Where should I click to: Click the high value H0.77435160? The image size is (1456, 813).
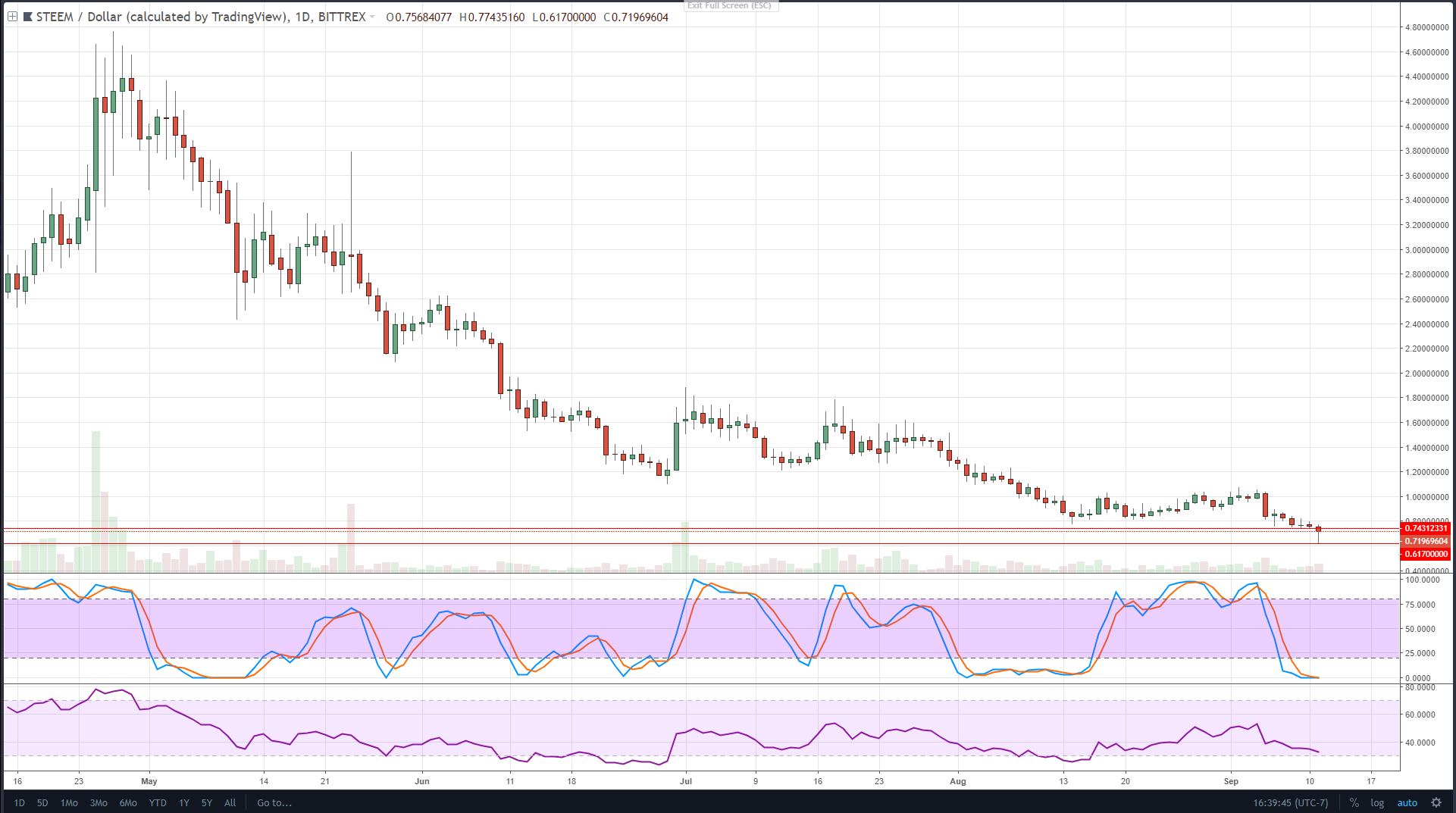click(492, 17)
